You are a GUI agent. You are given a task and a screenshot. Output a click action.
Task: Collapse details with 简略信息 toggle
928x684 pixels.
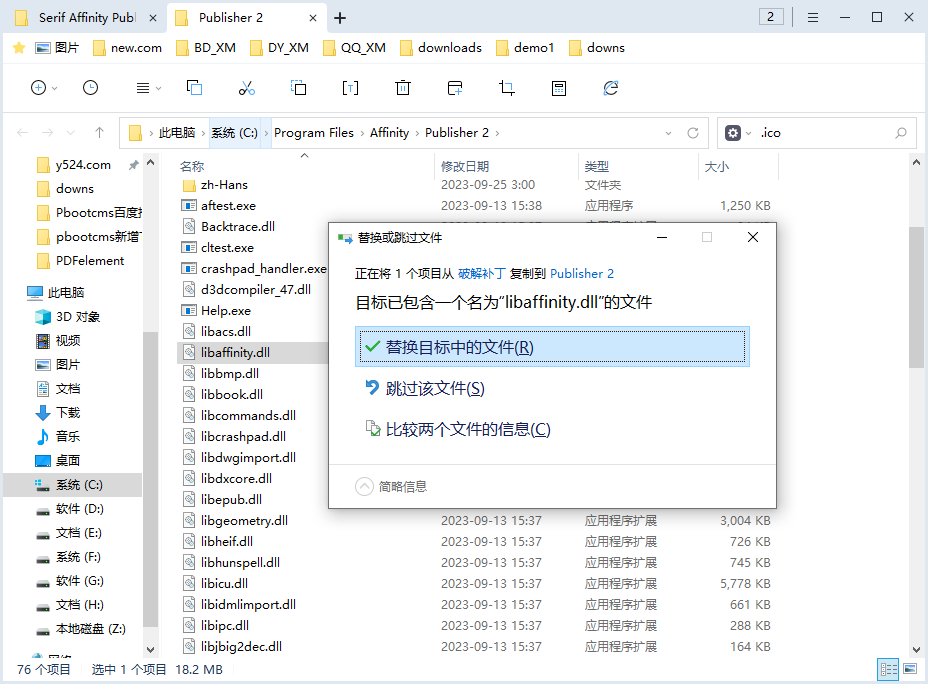pos(391,486)
